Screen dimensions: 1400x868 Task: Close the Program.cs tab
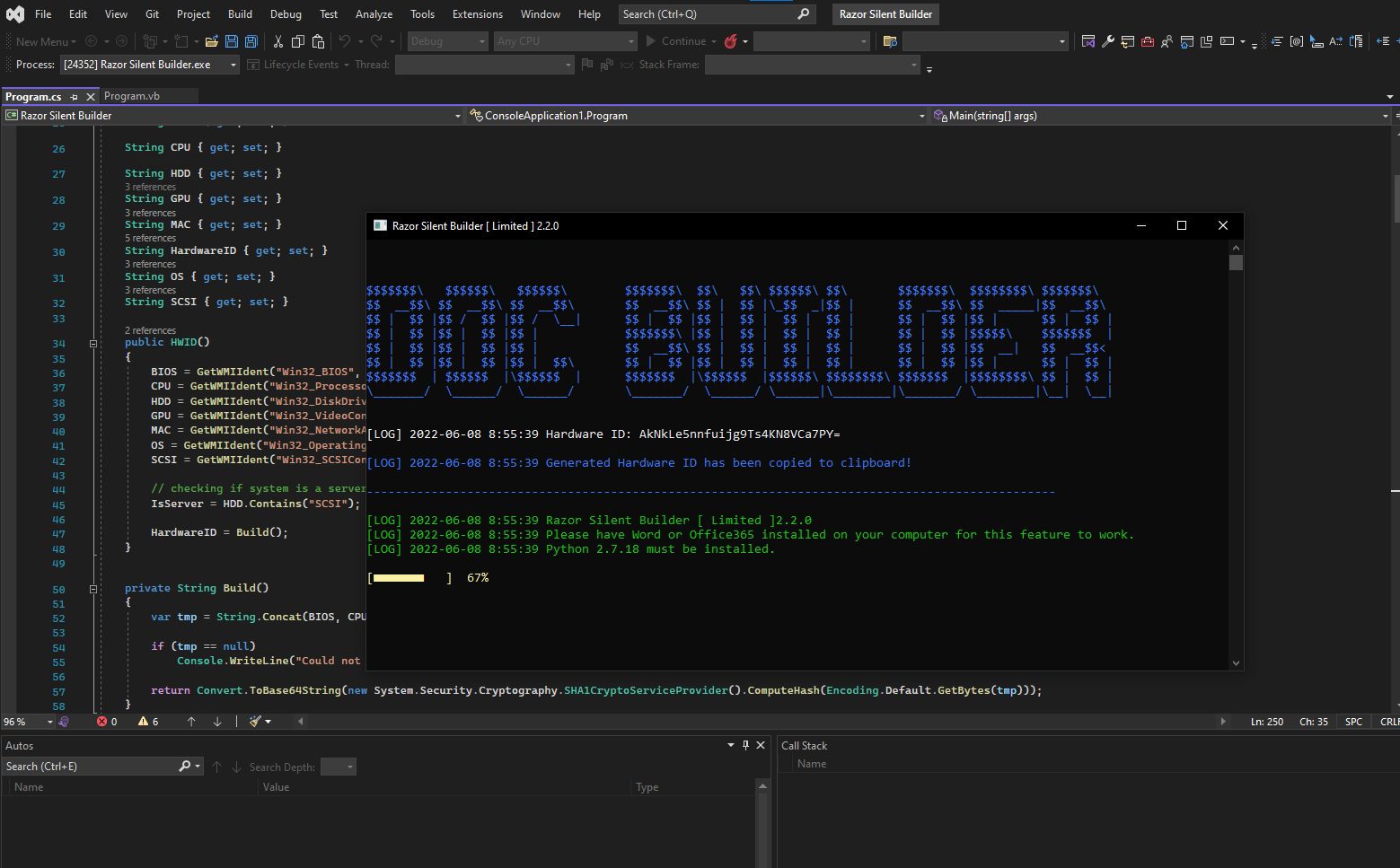tap(90, 96)
